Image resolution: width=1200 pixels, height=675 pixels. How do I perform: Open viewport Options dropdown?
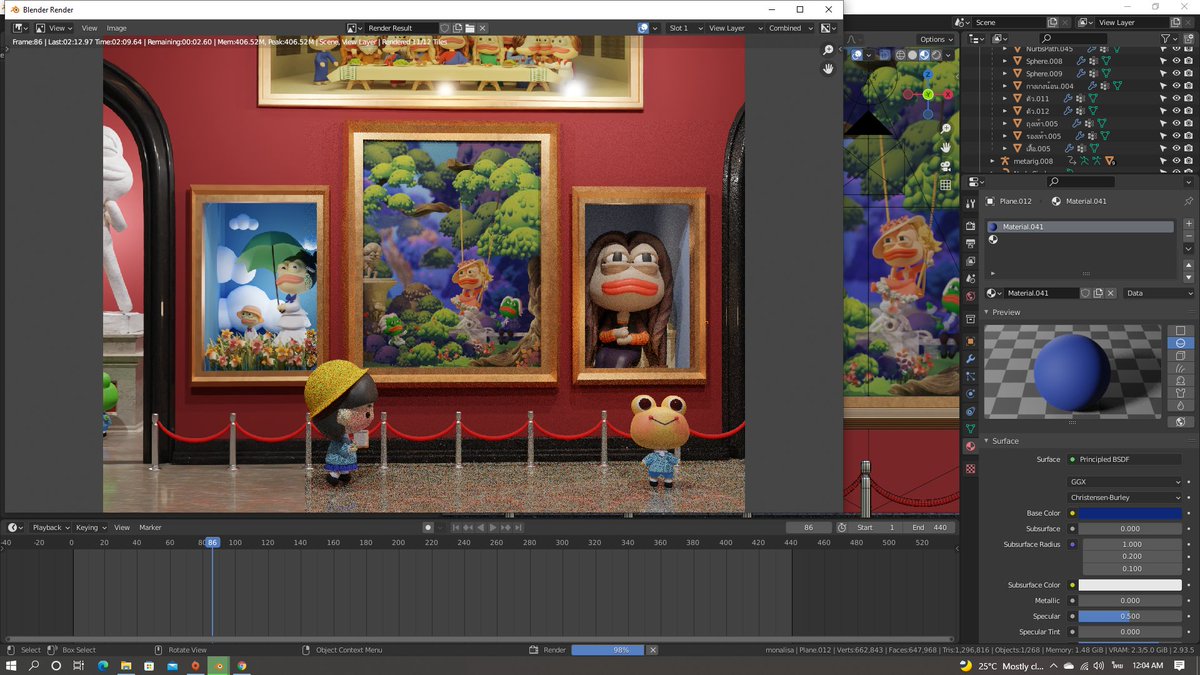point(934,39)
